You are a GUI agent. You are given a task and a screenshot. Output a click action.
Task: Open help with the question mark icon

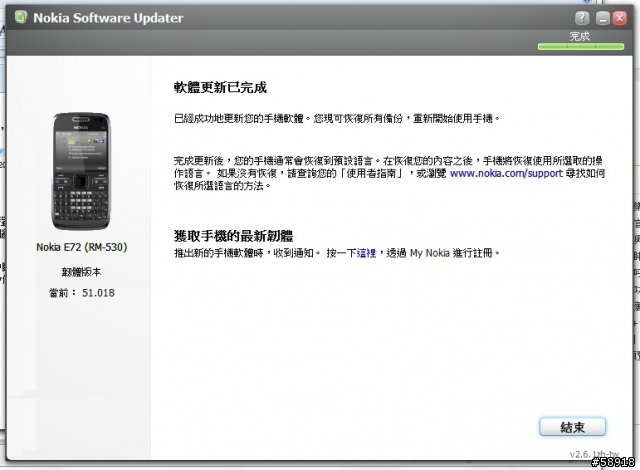[x=582, y=18]
